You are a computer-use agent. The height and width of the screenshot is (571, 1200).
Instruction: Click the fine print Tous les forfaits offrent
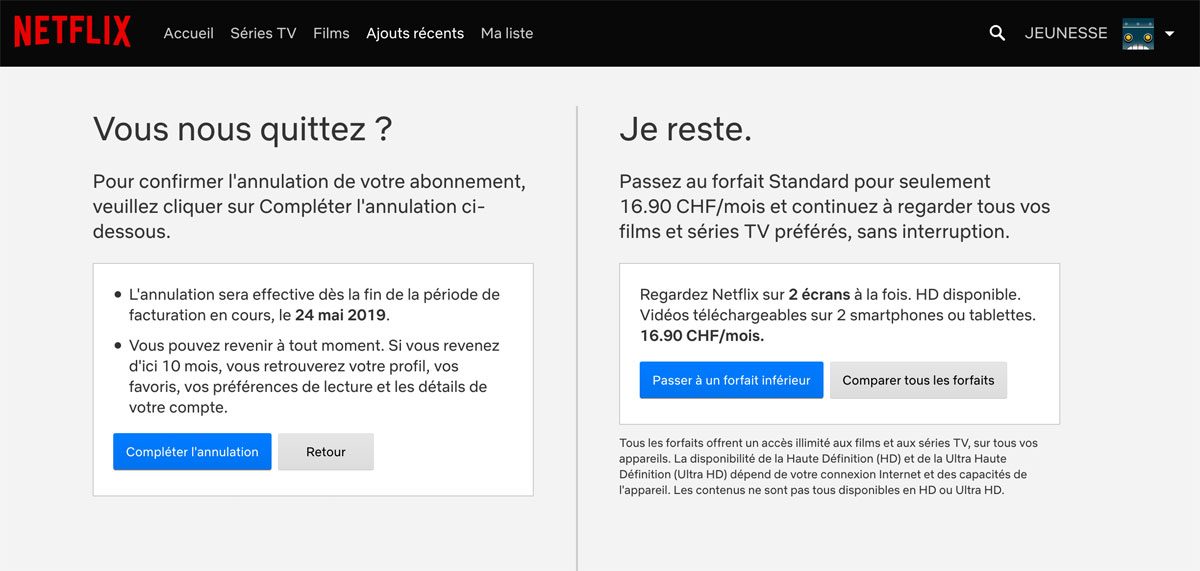pyautogui.click(x=828, y=467)
